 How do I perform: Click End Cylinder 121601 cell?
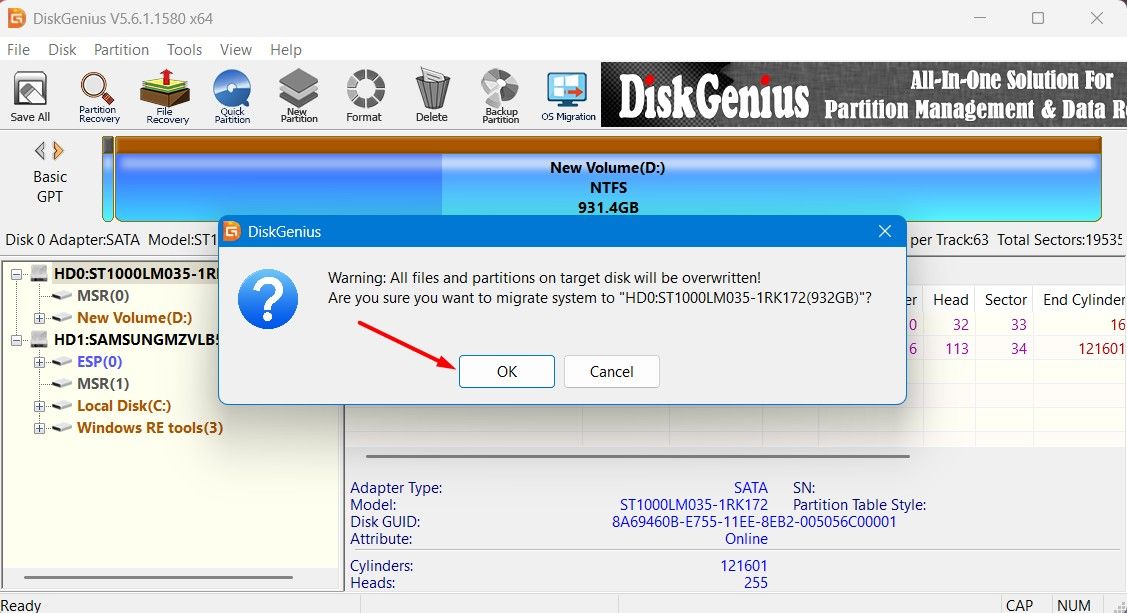click(x=1101, y=349)
